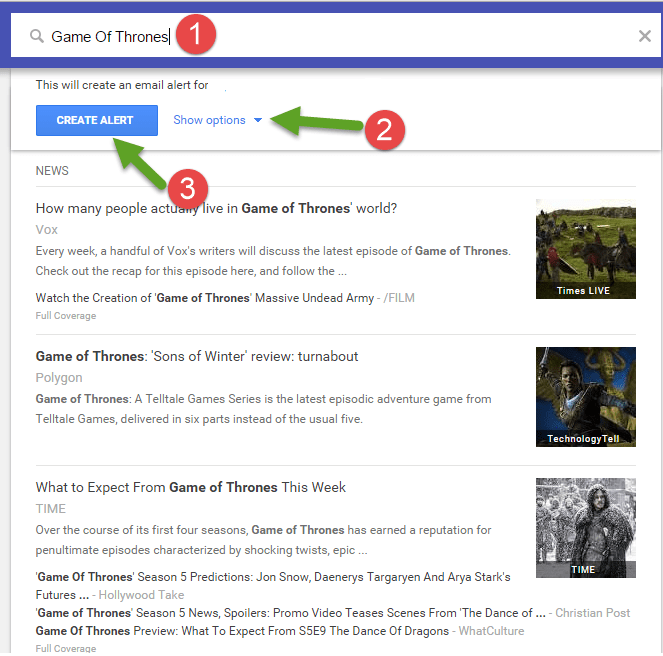Open the TechnologyTell thumbnail image

click(x=586, y=397)
